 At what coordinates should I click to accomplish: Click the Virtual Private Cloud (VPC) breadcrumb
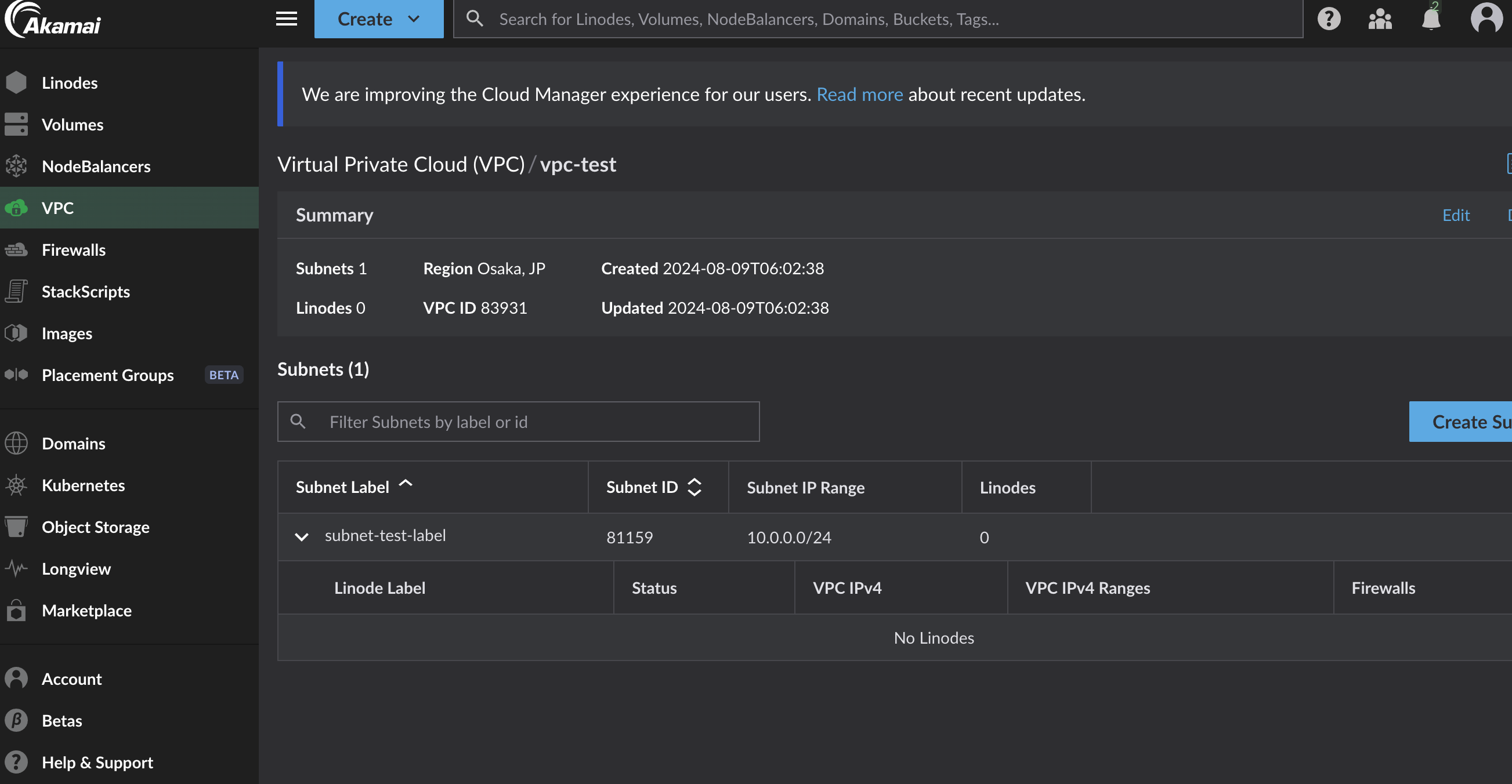401,164
